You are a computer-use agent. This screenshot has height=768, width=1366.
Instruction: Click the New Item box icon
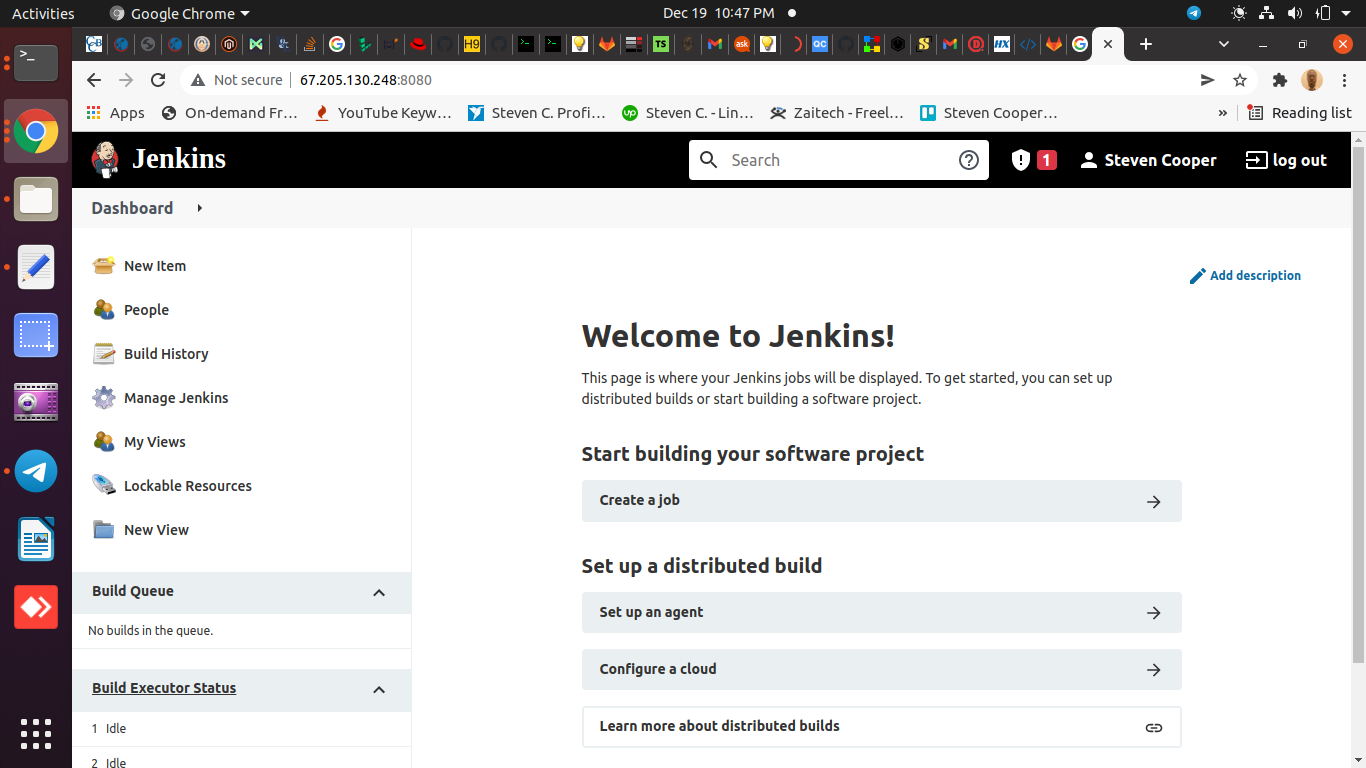104,265
